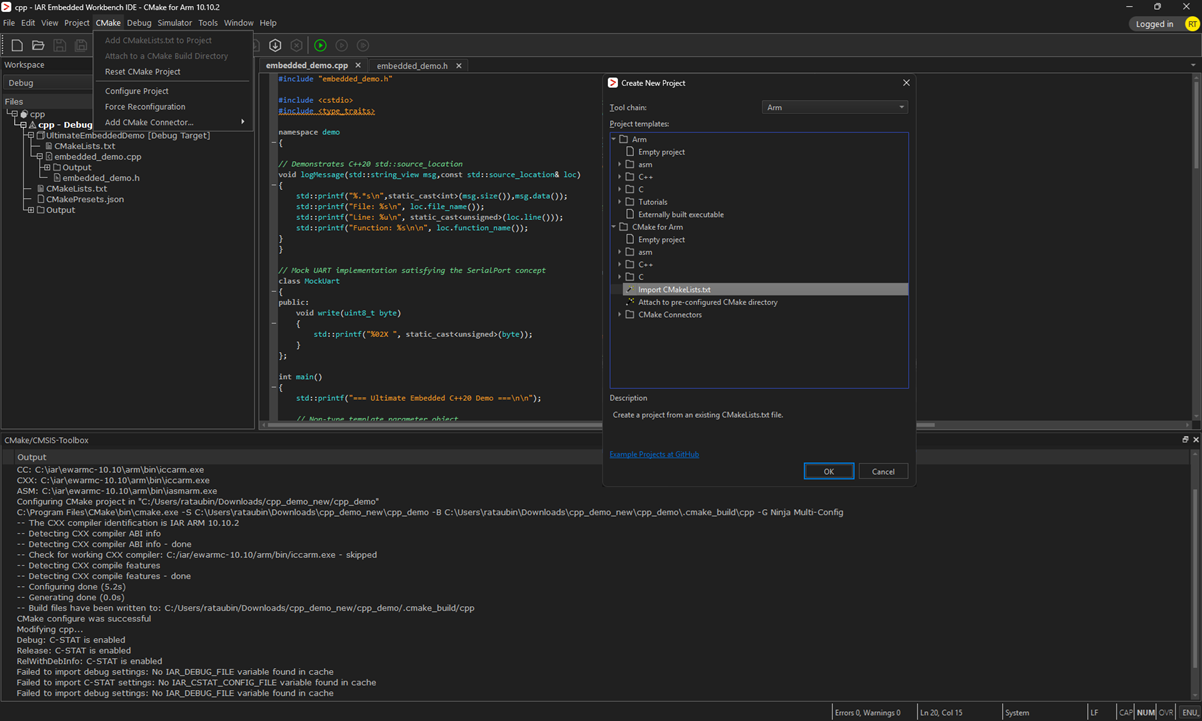
Task: Click the New Document toolbar icon
Action: (x=17, y=45)
